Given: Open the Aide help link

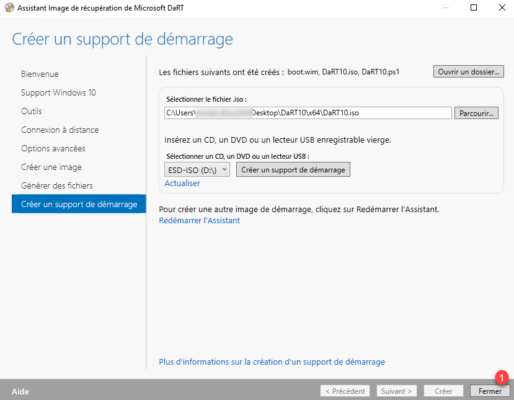Looking at the screenshot, I should point(20,392).
